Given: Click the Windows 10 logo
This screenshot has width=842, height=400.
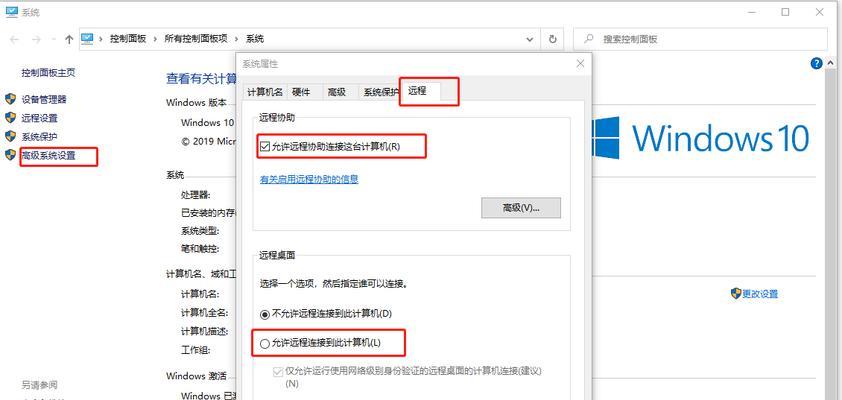Looking at the screenshot, I should pyautogui.click(x=701, y=137).
